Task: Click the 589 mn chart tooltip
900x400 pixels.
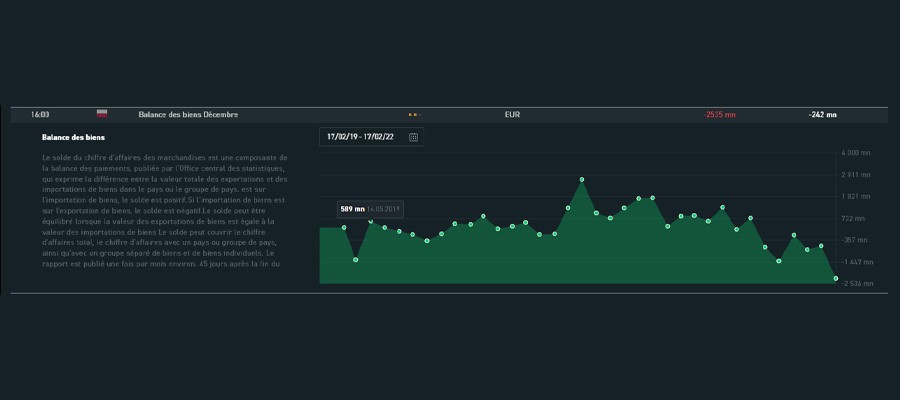Action: coord(370,209)
